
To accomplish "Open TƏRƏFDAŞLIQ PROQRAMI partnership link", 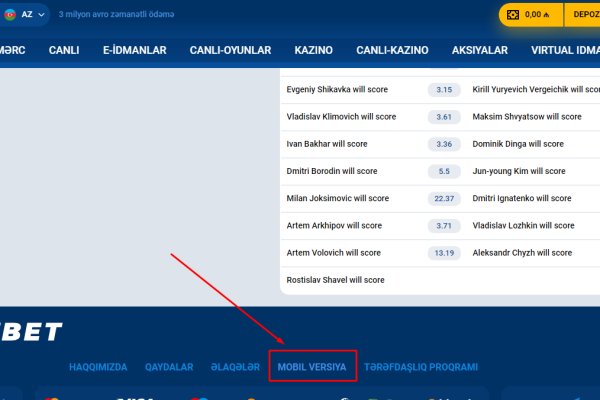I will click(x=421, y=367).
